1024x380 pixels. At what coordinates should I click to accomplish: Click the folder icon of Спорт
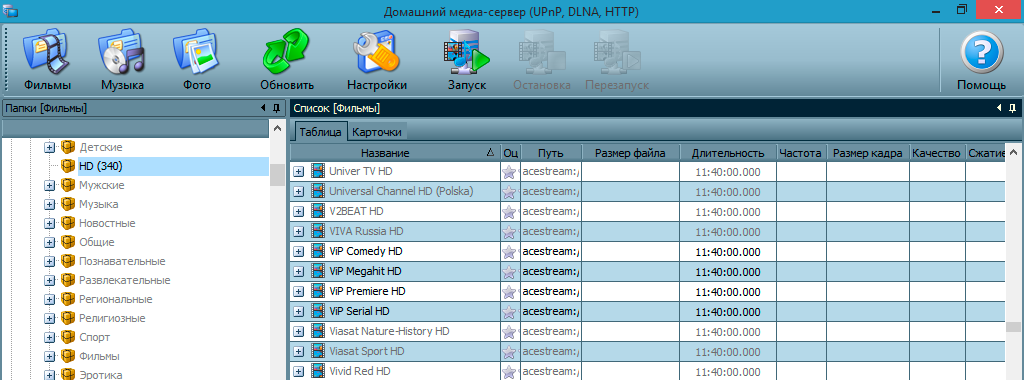tap(68, 338)
